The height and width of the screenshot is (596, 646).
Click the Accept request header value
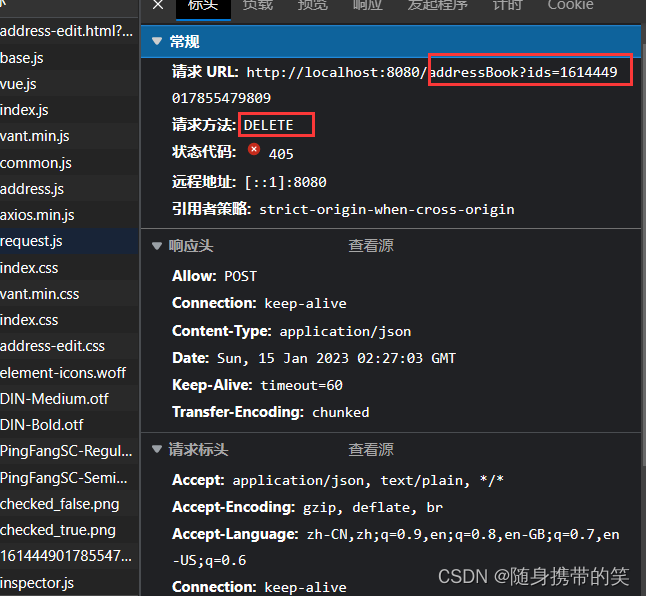click(x=368, y=480)
